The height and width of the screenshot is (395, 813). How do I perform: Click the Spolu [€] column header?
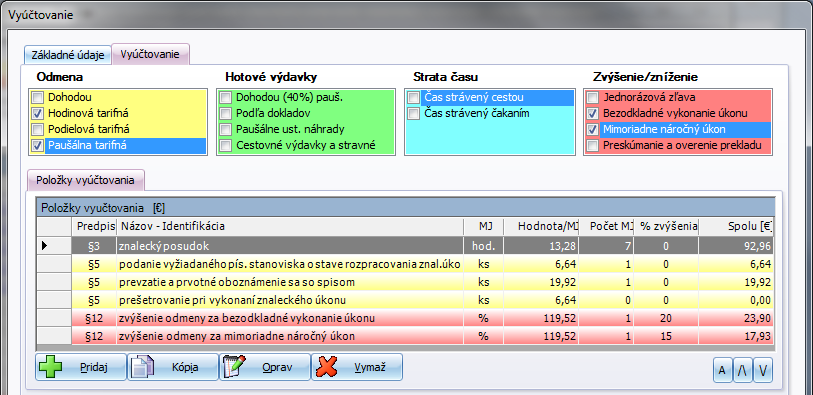[736, 226]
